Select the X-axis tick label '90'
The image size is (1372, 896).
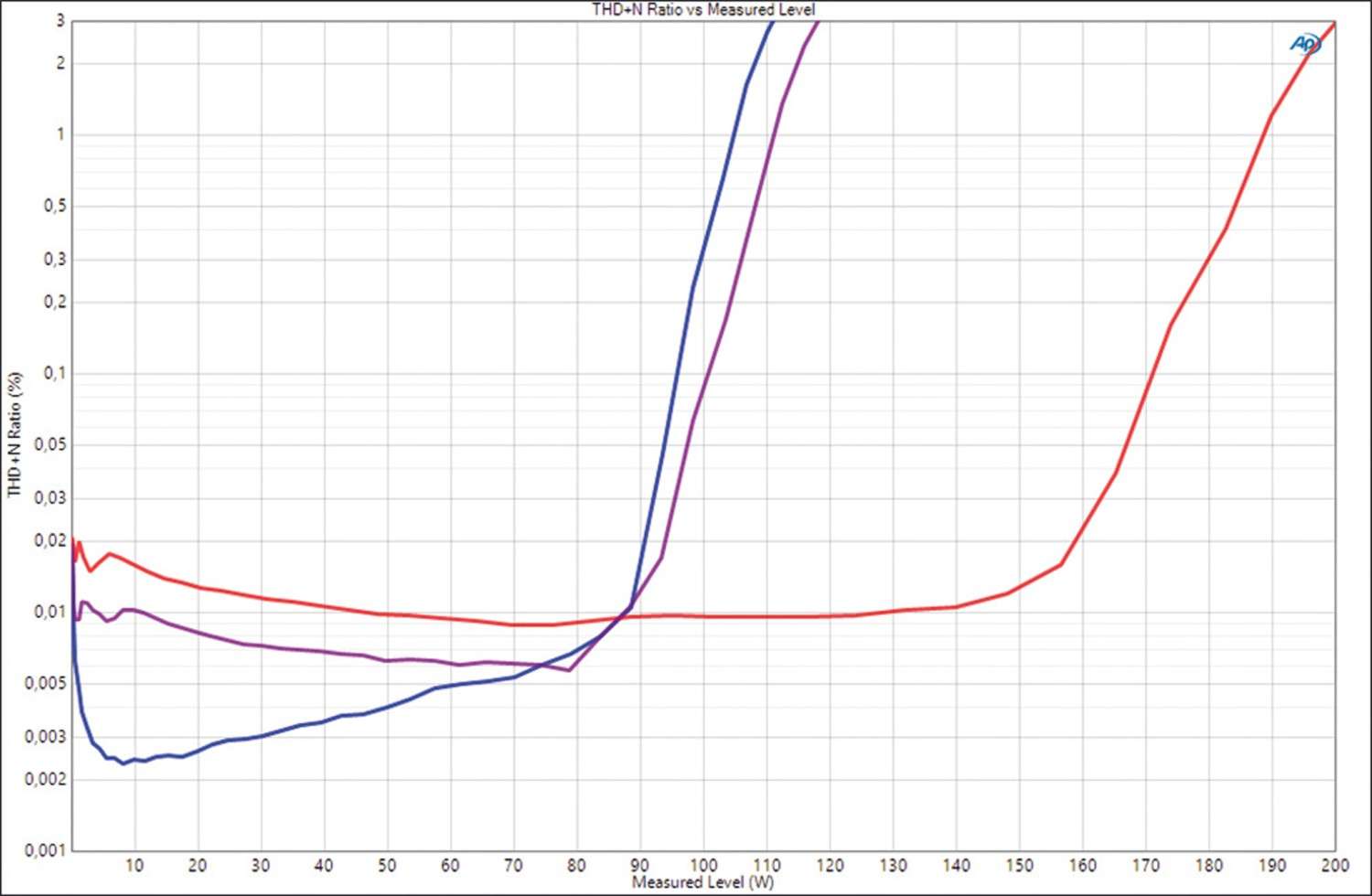pyautogui.click(x=639, y=865)
